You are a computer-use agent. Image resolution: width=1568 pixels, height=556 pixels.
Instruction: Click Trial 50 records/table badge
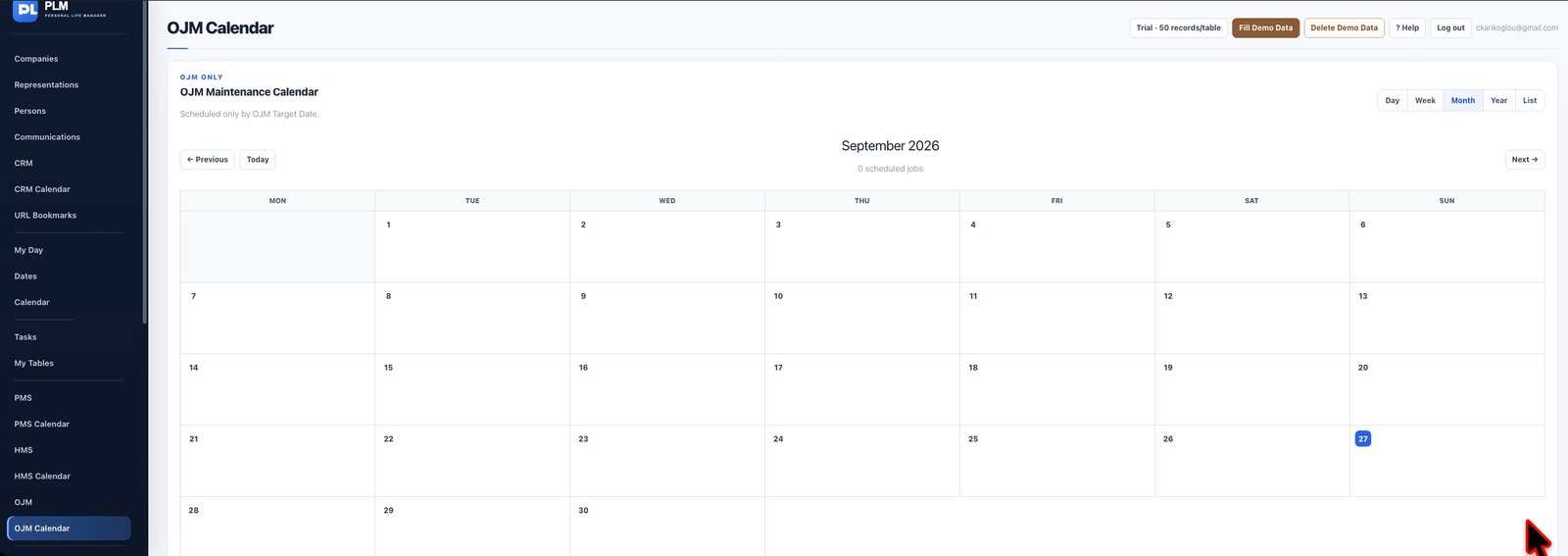tap(1178, 27)
